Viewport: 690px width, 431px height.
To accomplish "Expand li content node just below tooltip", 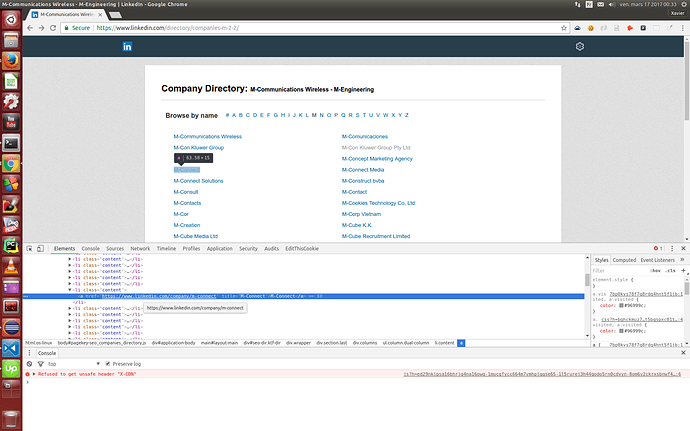I will click(70, 314).
